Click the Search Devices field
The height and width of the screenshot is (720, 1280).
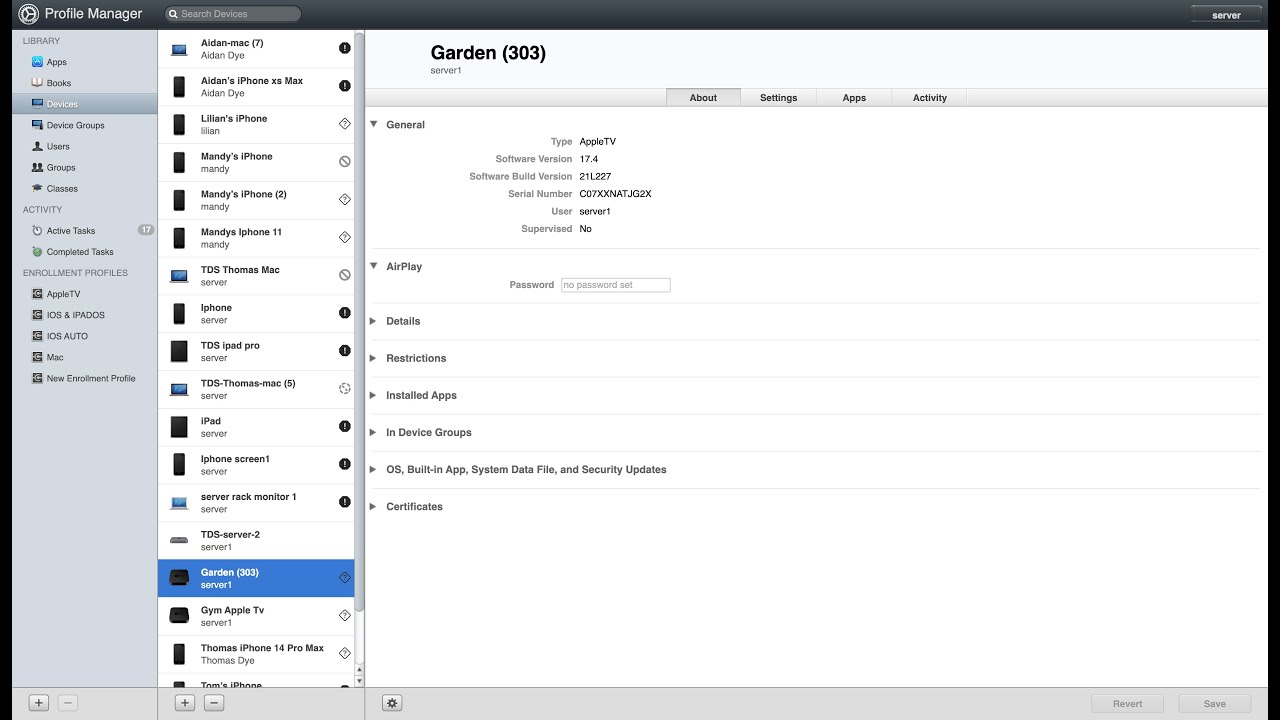pos(233,14)
